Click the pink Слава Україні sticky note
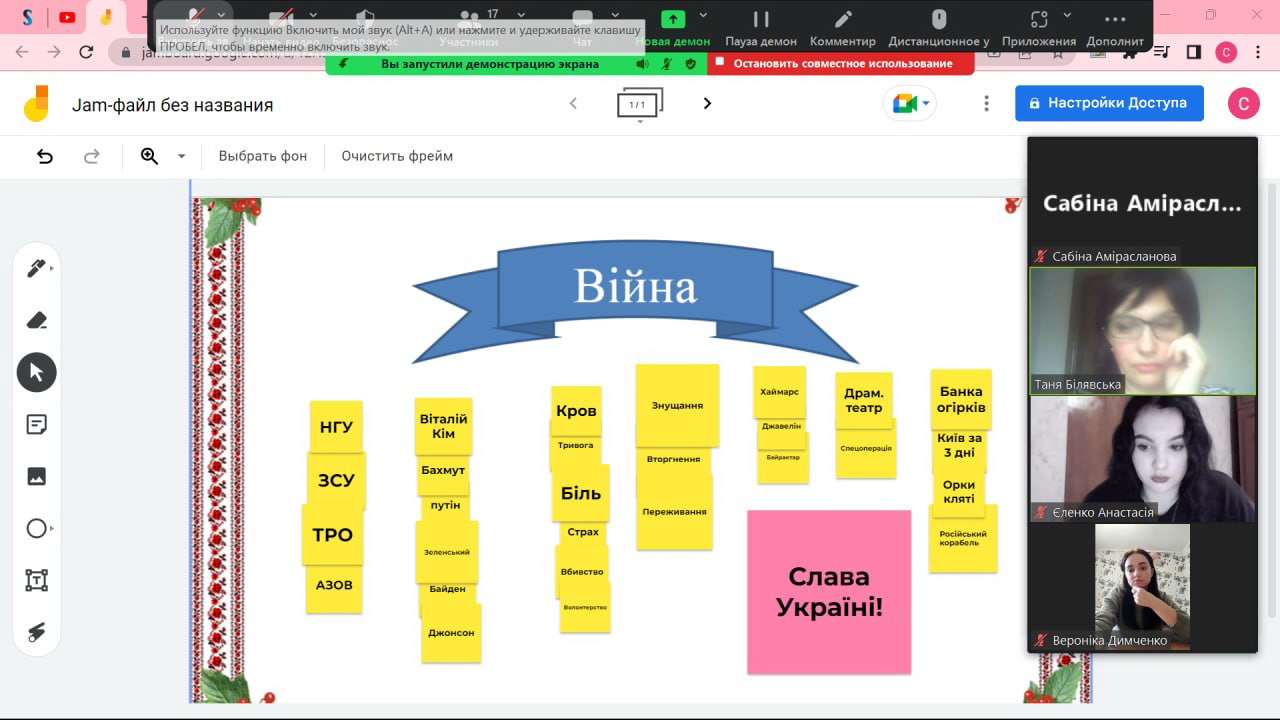This screenshot has width=1280, height=720. 829,592
